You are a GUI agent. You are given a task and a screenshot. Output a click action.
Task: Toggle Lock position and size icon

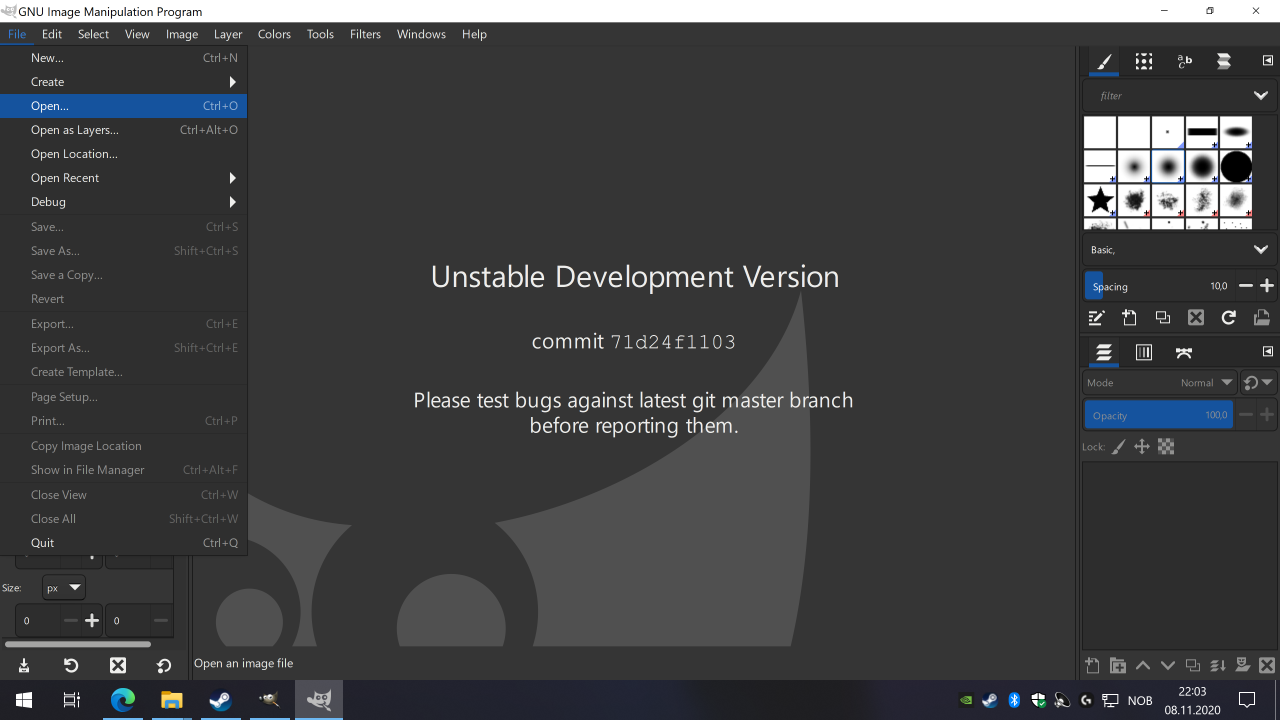[x=1142, y=447]
